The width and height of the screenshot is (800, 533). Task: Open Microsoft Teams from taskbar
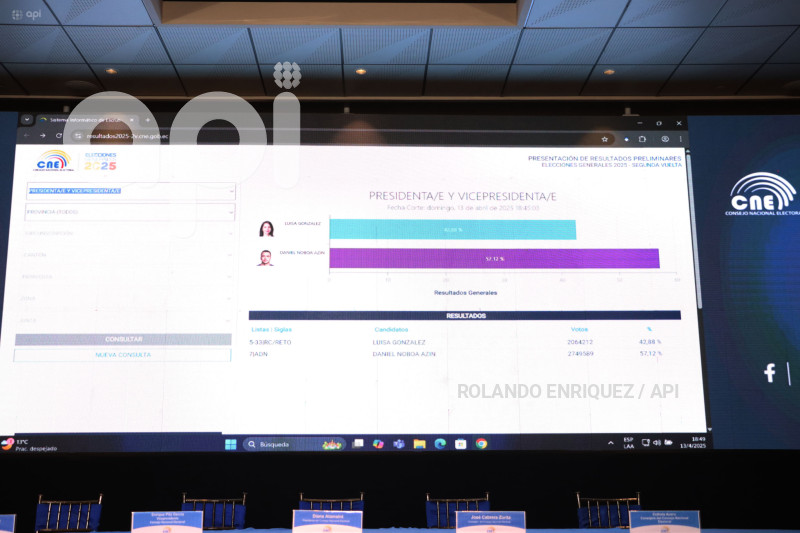(398, 444)
